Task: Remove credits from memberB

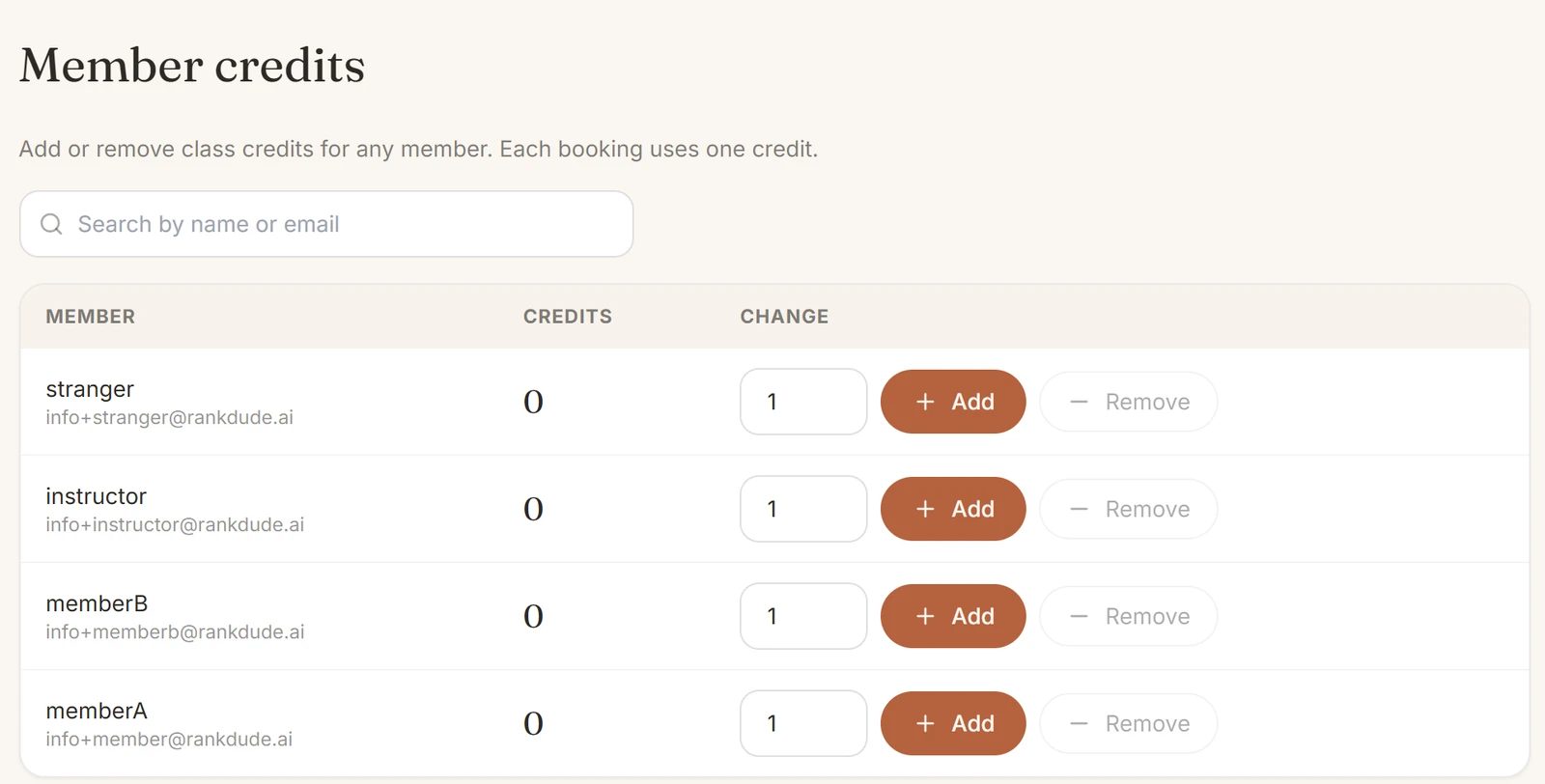Action: point(1129,616)
